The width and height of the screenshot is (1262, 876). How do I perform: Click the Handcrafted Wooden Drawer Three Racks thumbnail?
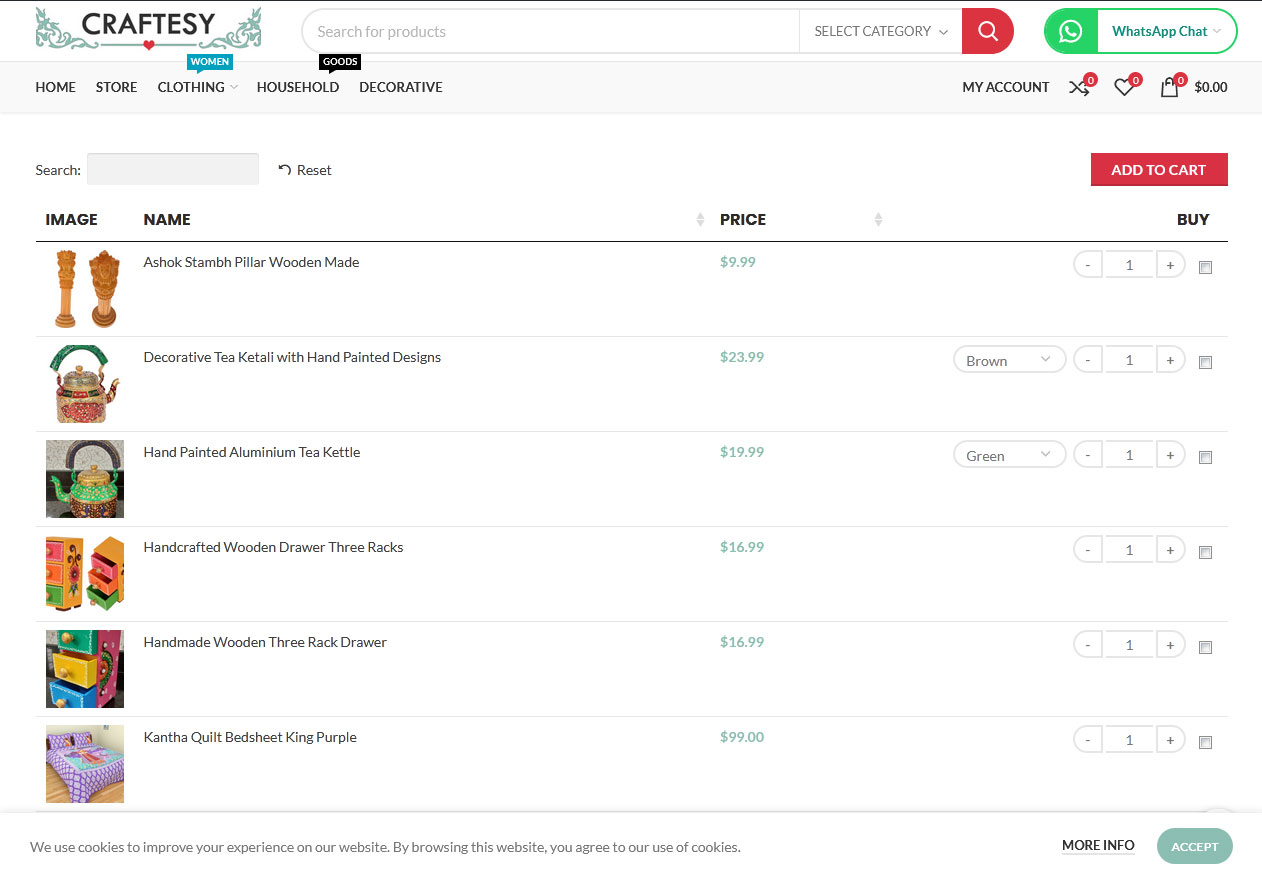pos(85,574)
